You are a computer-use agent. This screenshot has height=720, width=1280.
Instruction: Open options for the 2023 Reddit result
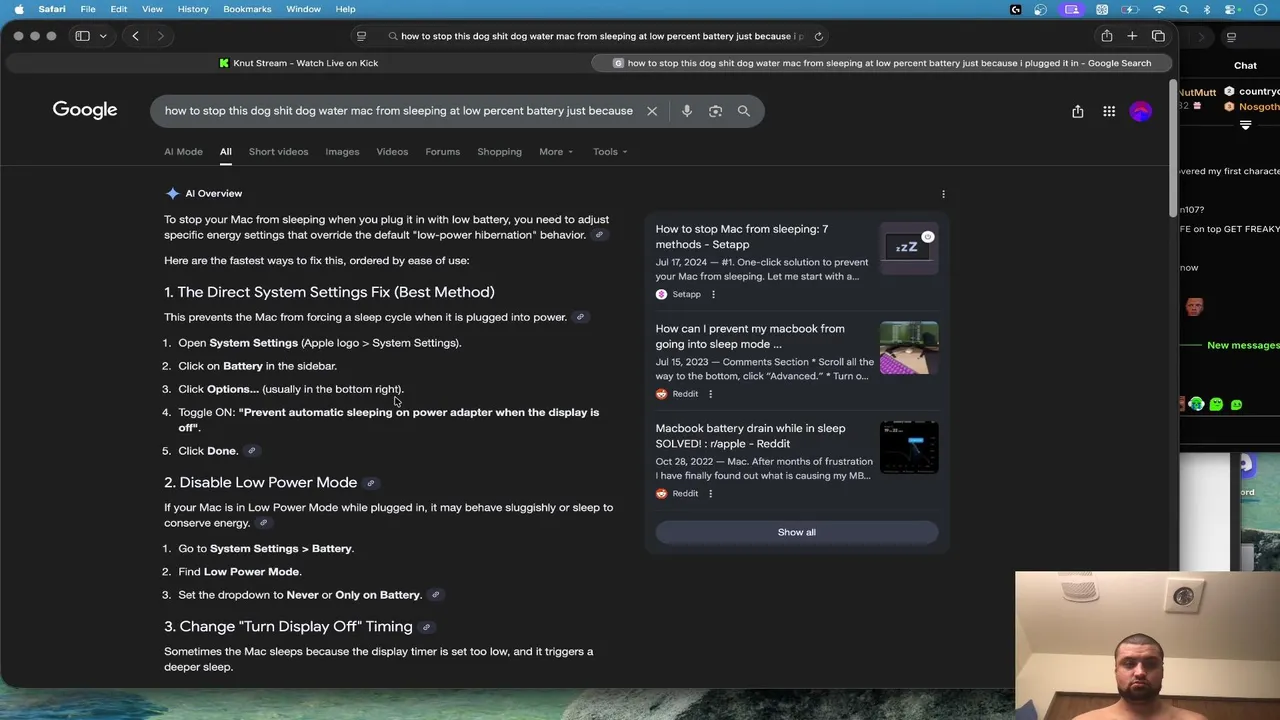pyautogui.click(x=710, y=394)
